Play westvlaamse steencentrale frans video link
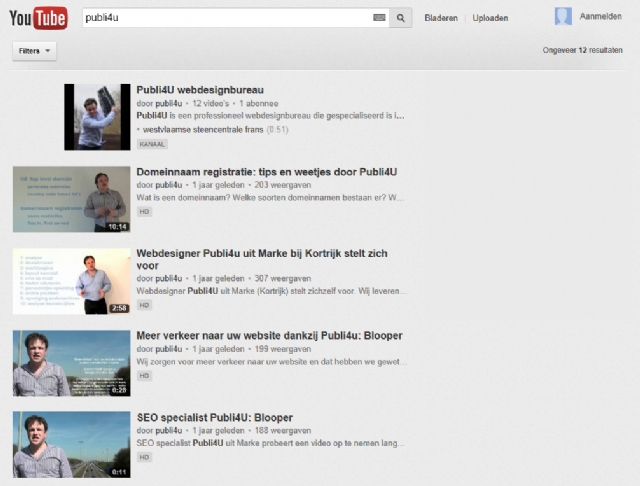Viewport: 640px width, 486px height. 203,130
